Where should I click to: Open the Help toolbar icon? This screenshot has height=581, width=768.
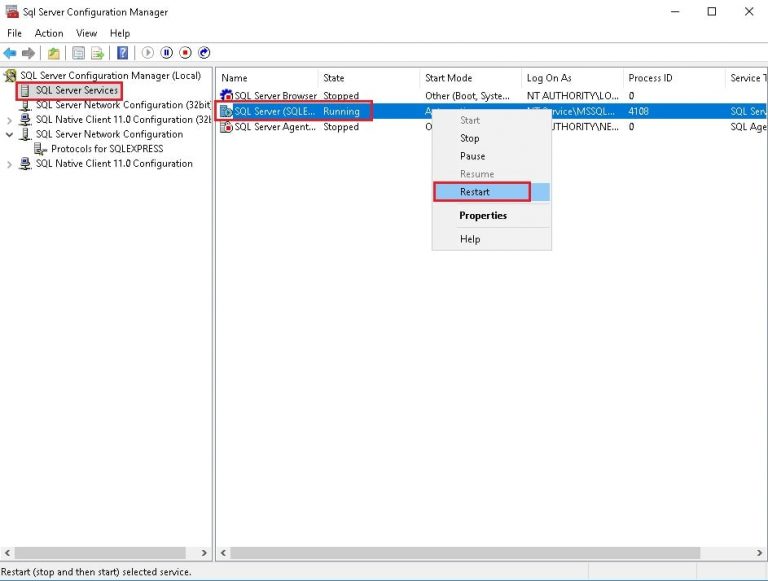(123, 53)
